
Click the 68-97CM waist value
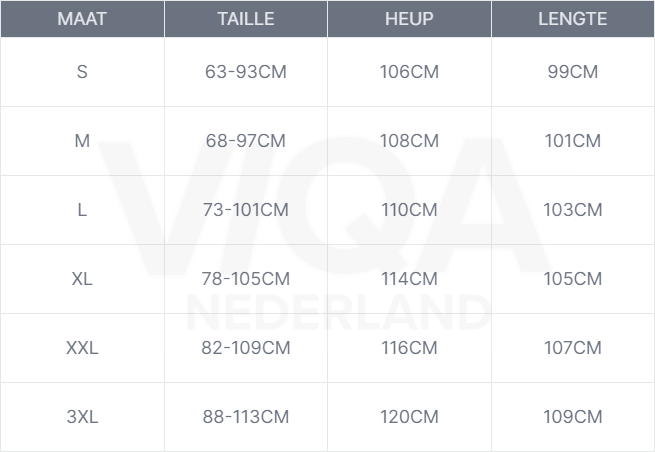[246, 141]
